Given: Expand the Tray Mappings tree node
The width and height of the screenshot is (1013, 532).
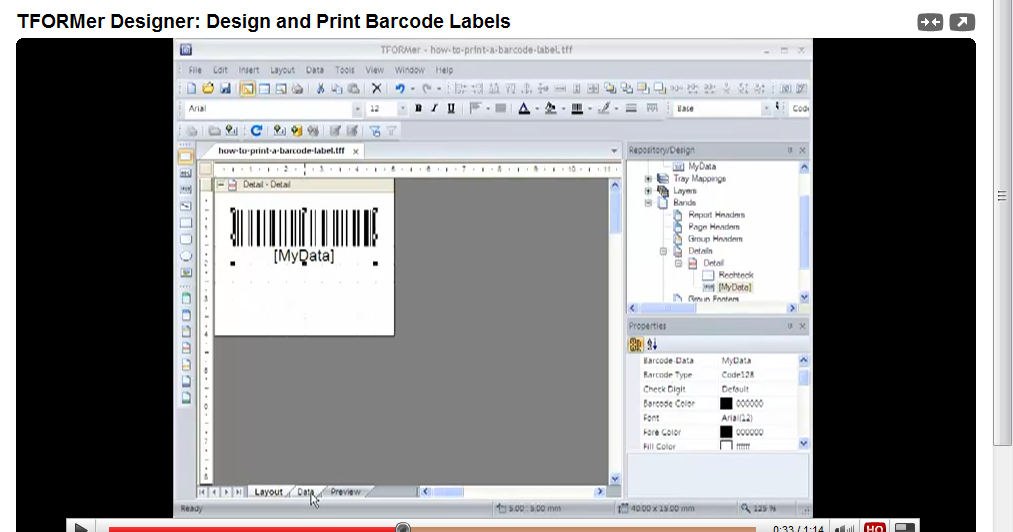Looking at the screenshot, I should coord(648,178).
